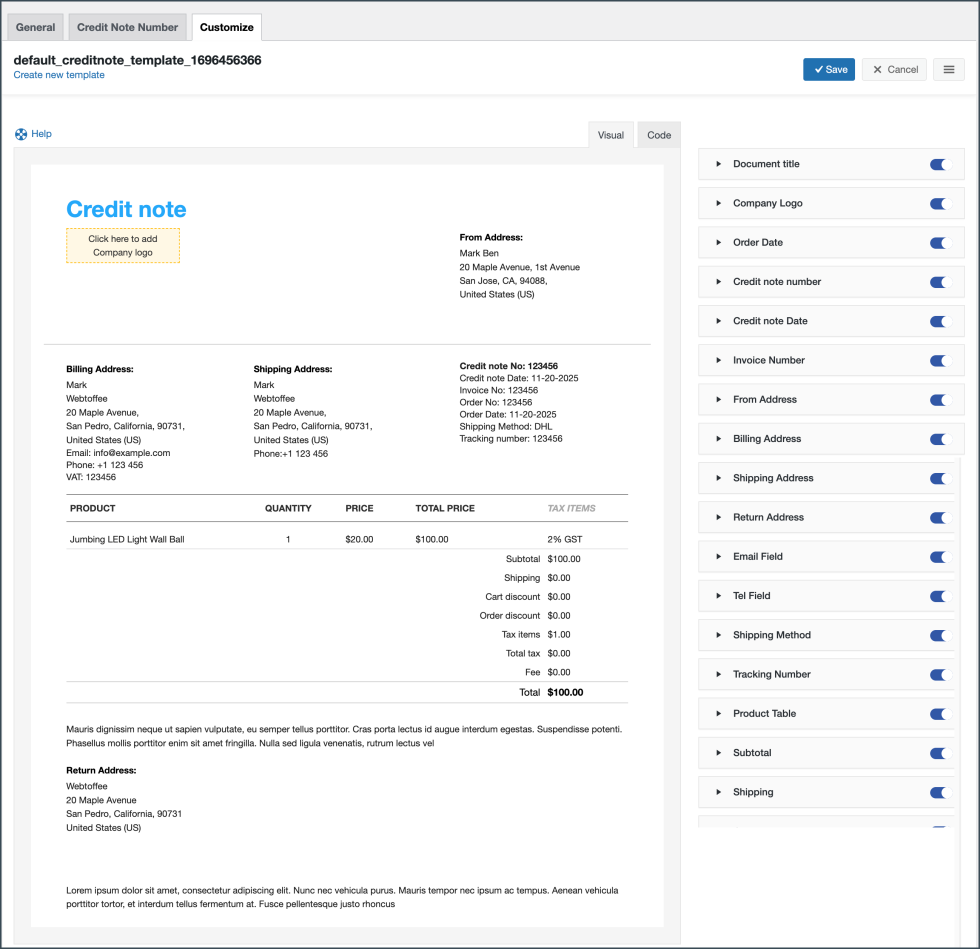Click the Create new template link
This screenshot has height=949, width=980.
(x=59, y=75)
